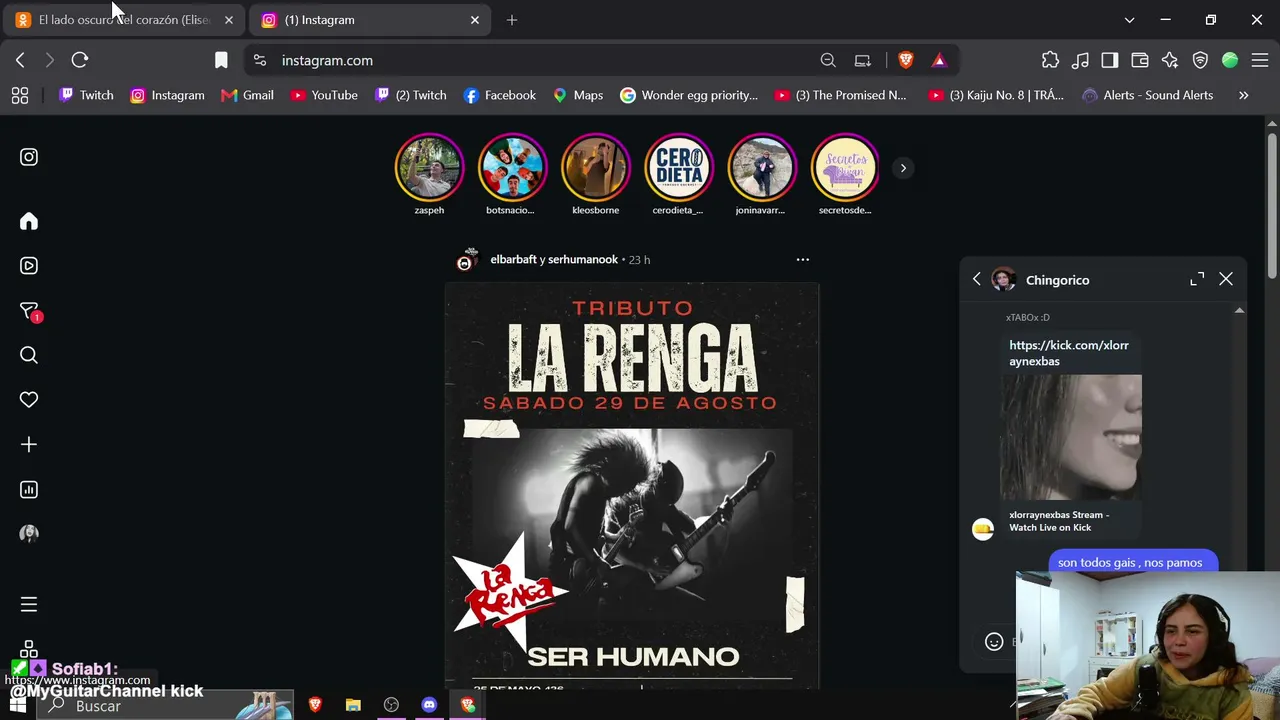Viewport: 1280px width, 720px height.
Task: Open Instagram messages with unread badge
Action: click(29, 311)
